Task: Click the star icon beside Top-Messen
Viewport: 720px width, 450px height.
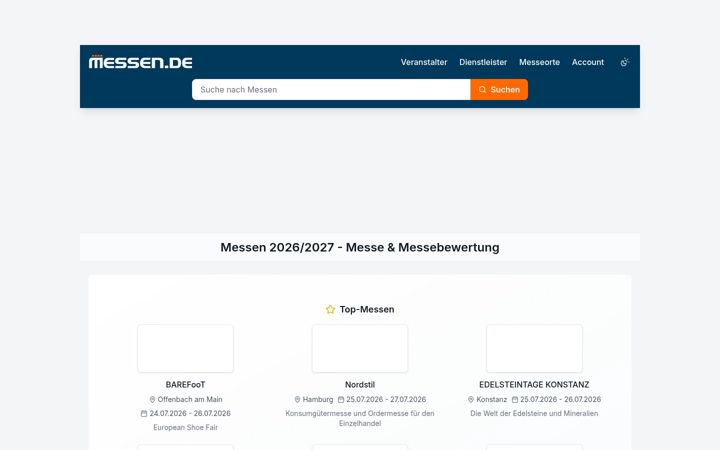Action: pyautogui.click(x=330, y=309)
